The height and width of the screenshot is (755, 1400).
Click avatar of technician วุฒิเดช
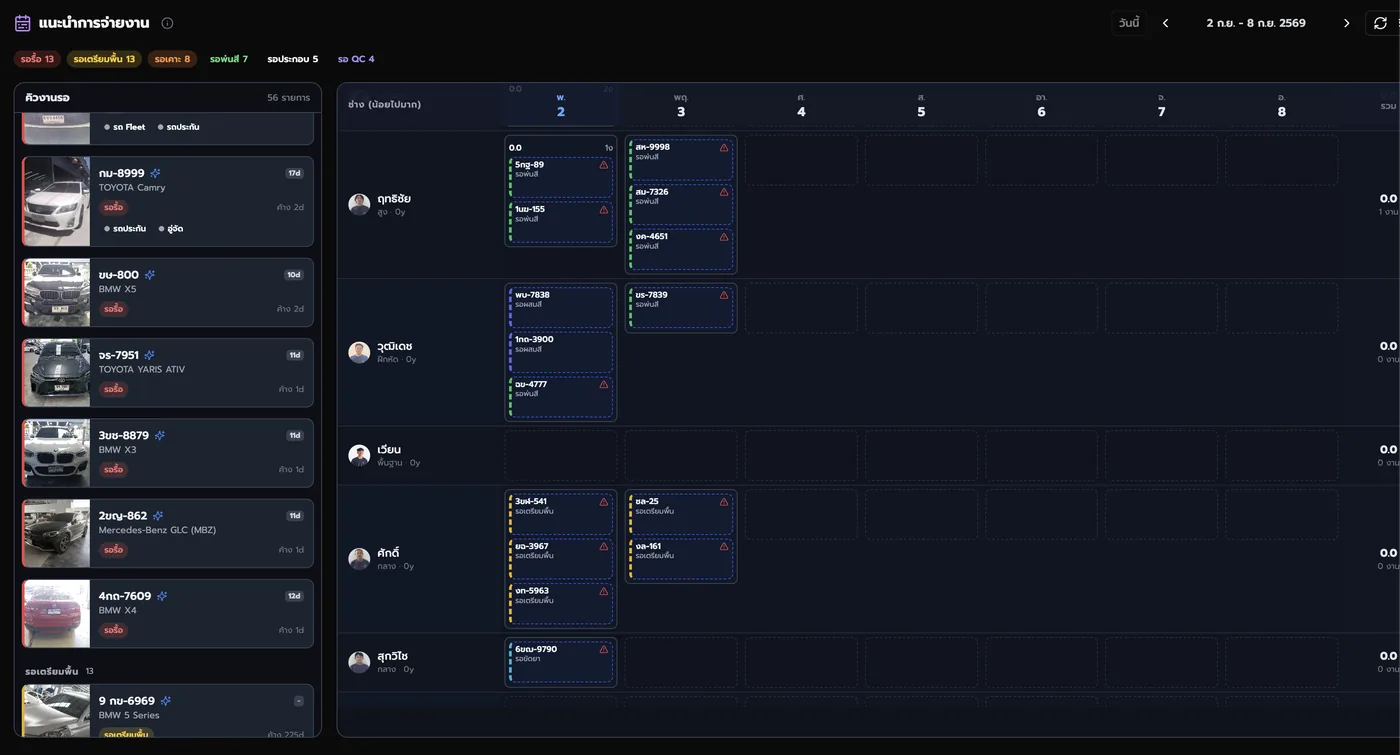pos(359,352)
